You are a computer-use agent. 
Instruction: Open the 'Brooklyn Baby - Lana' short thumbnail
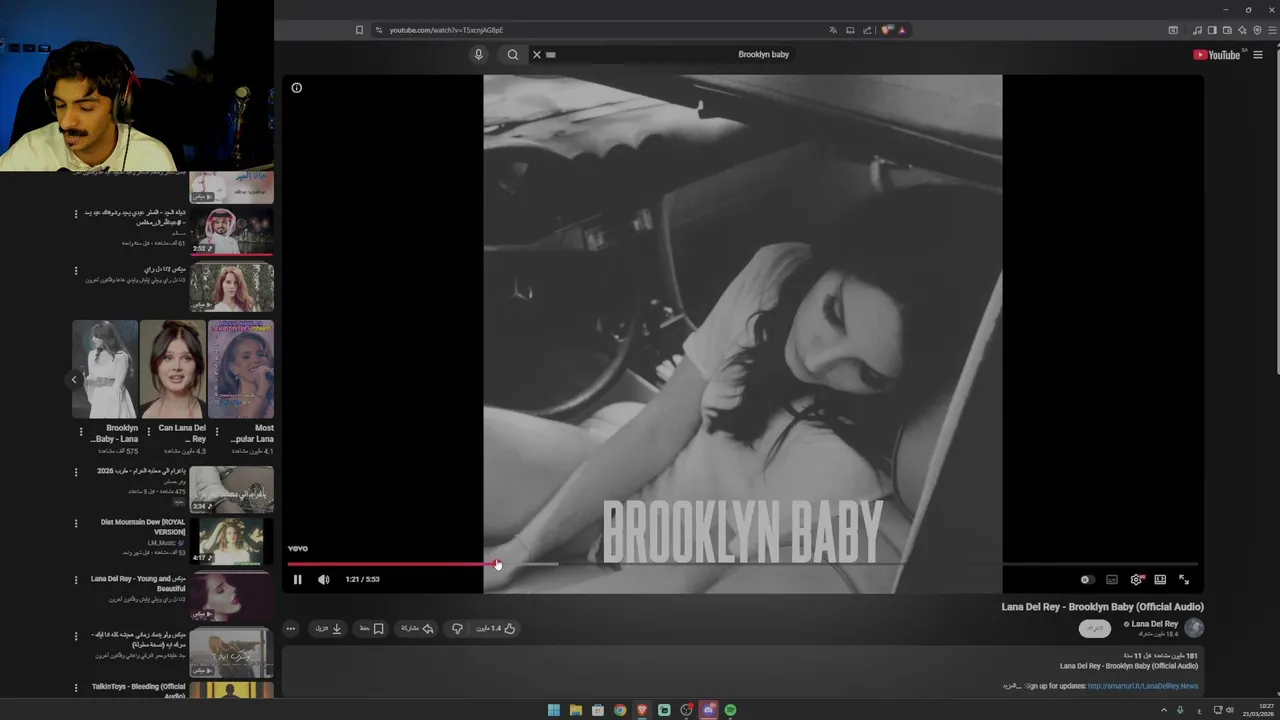coord(105,369)
